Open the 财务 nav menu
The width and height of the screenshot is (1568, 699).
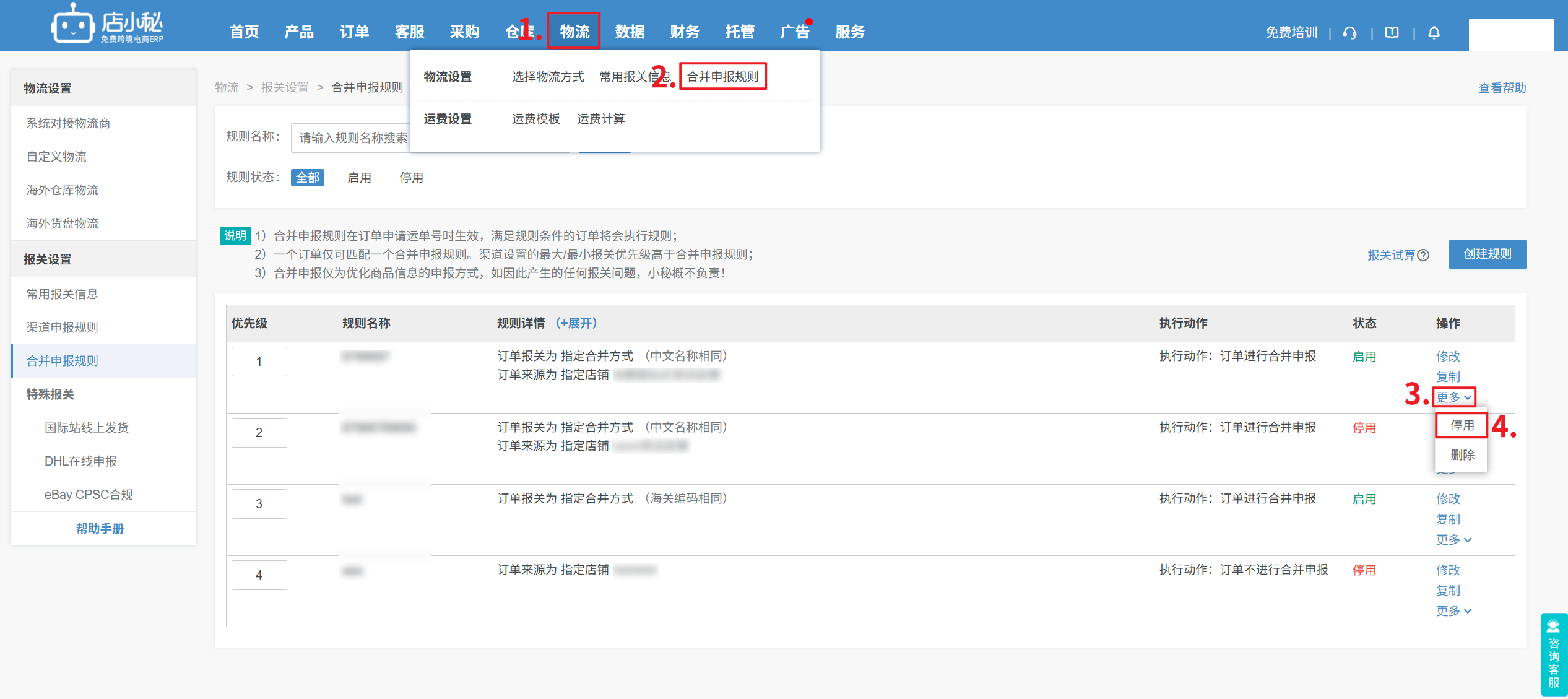click(x=685, y=32)
